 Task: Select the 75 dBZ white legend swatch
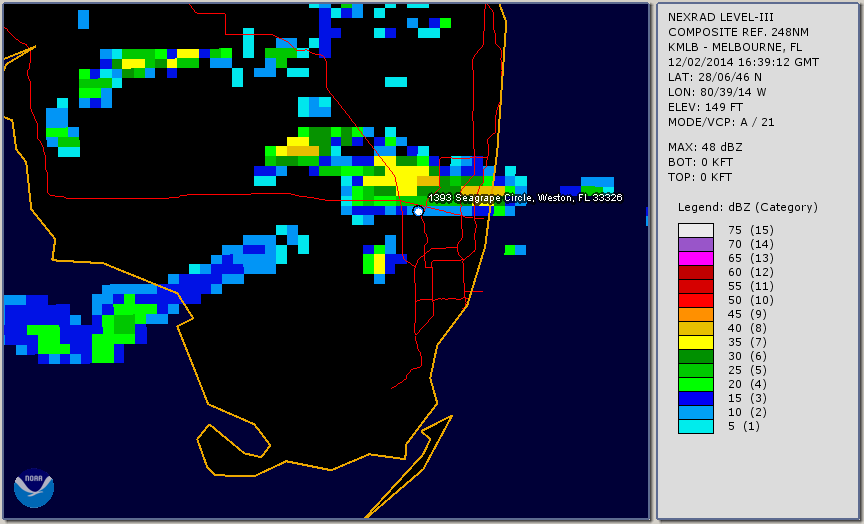tap(695, 230)
